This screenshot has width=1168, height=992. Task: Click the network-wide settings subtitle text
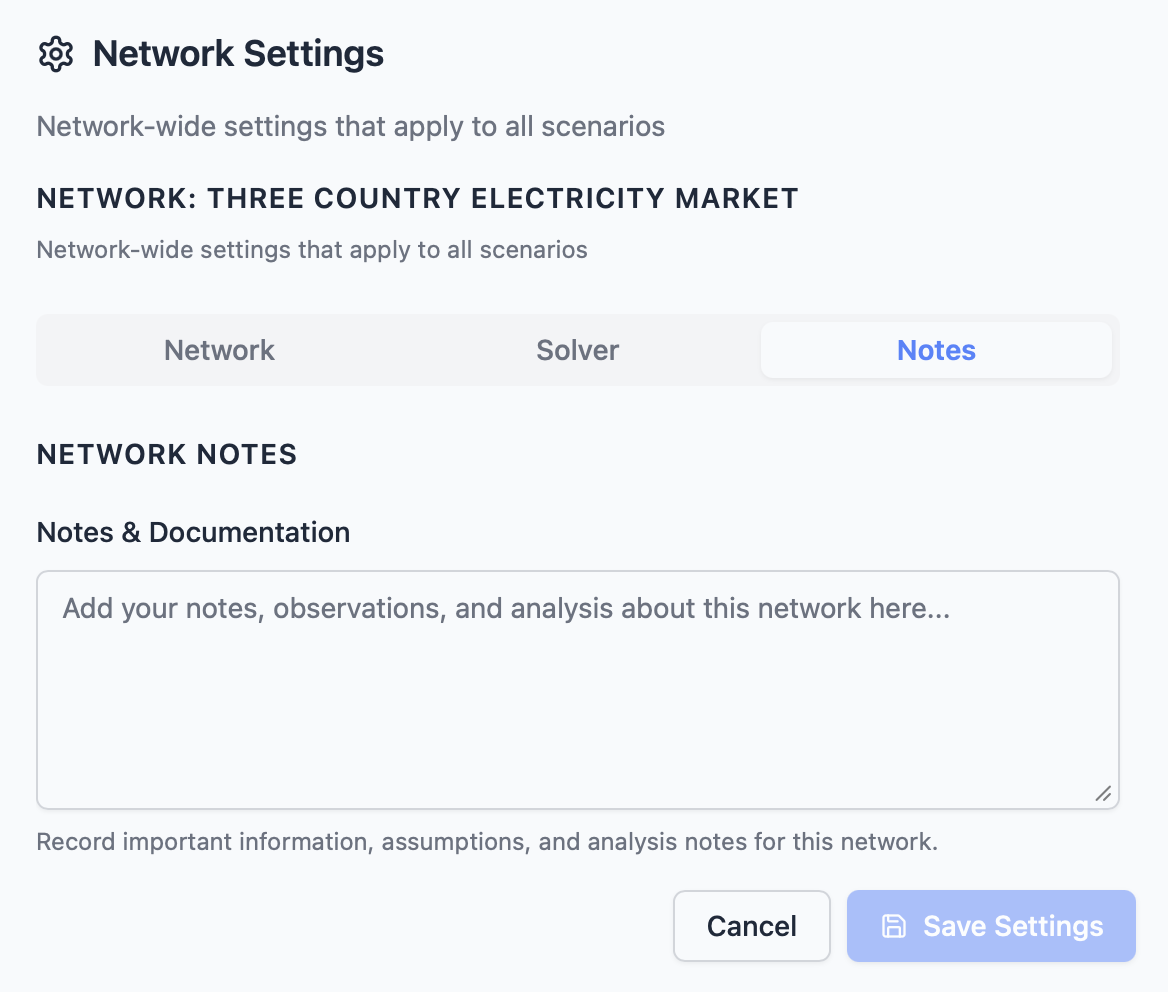click(x=350, y=126)
